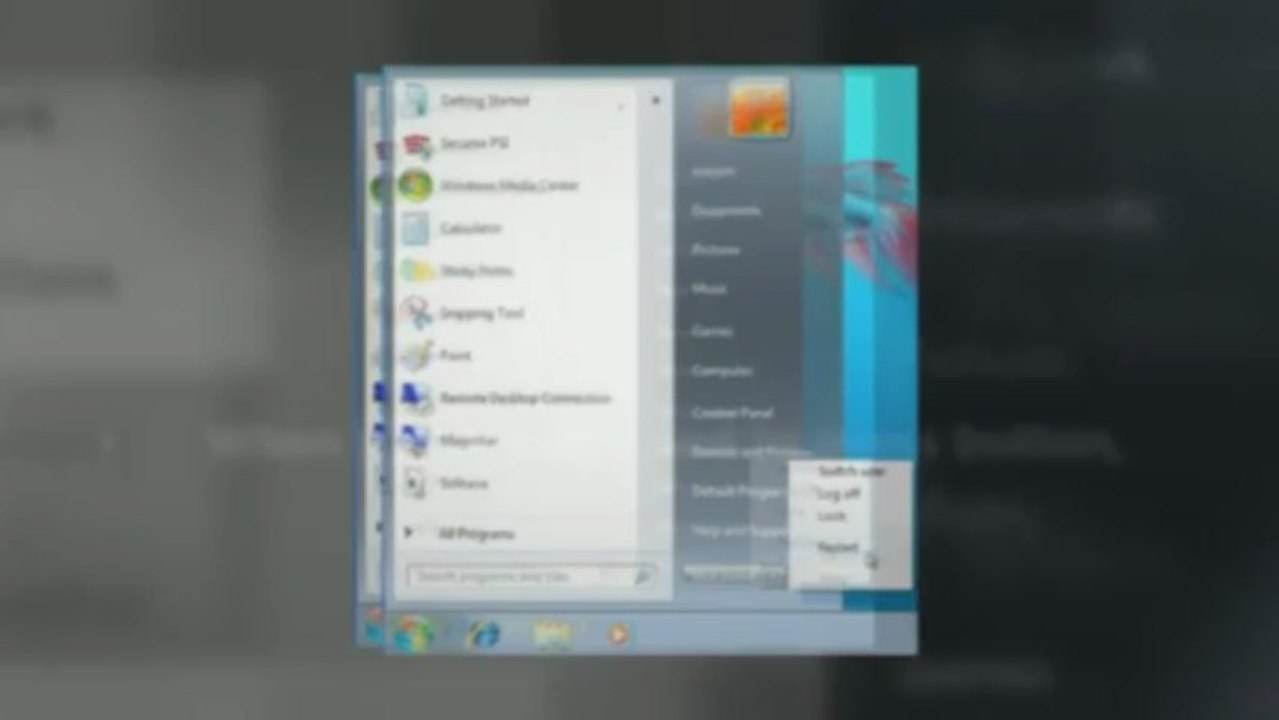Open Windows Explorer folder on taskbar

(x=552, y=634)
